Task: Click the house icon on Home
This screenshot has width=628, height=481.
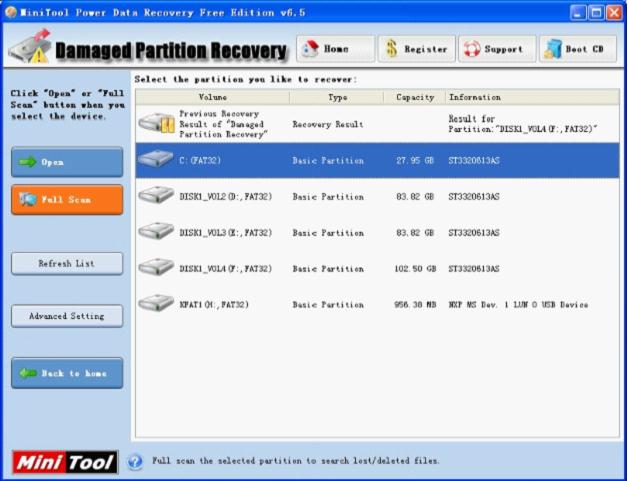Action: (x=310, y=49)
